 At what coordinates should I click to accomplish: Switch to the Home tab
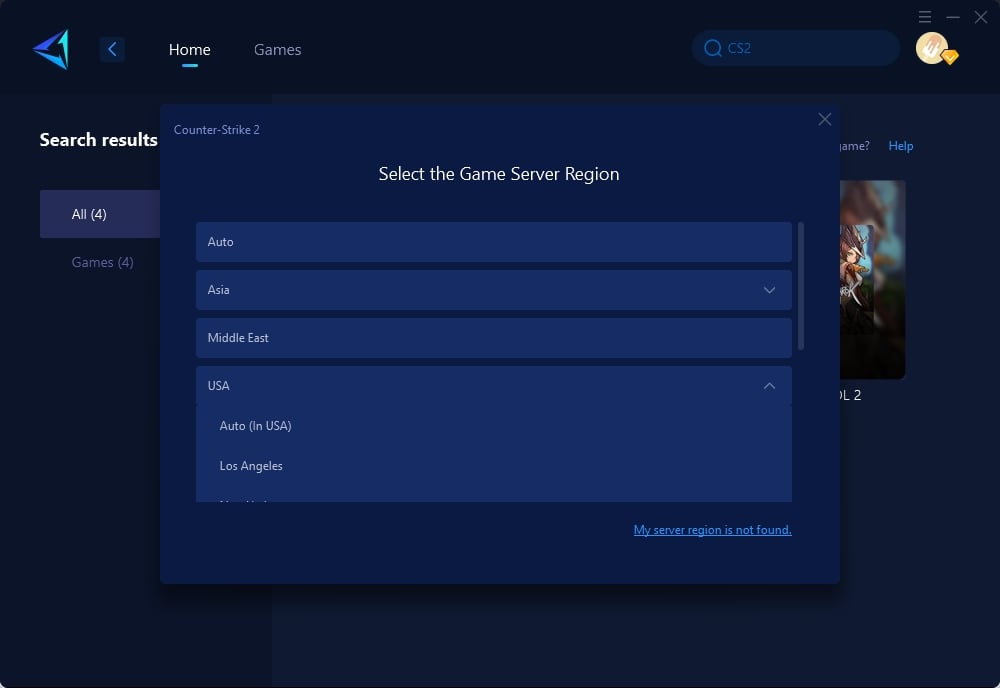click(189, 50)
